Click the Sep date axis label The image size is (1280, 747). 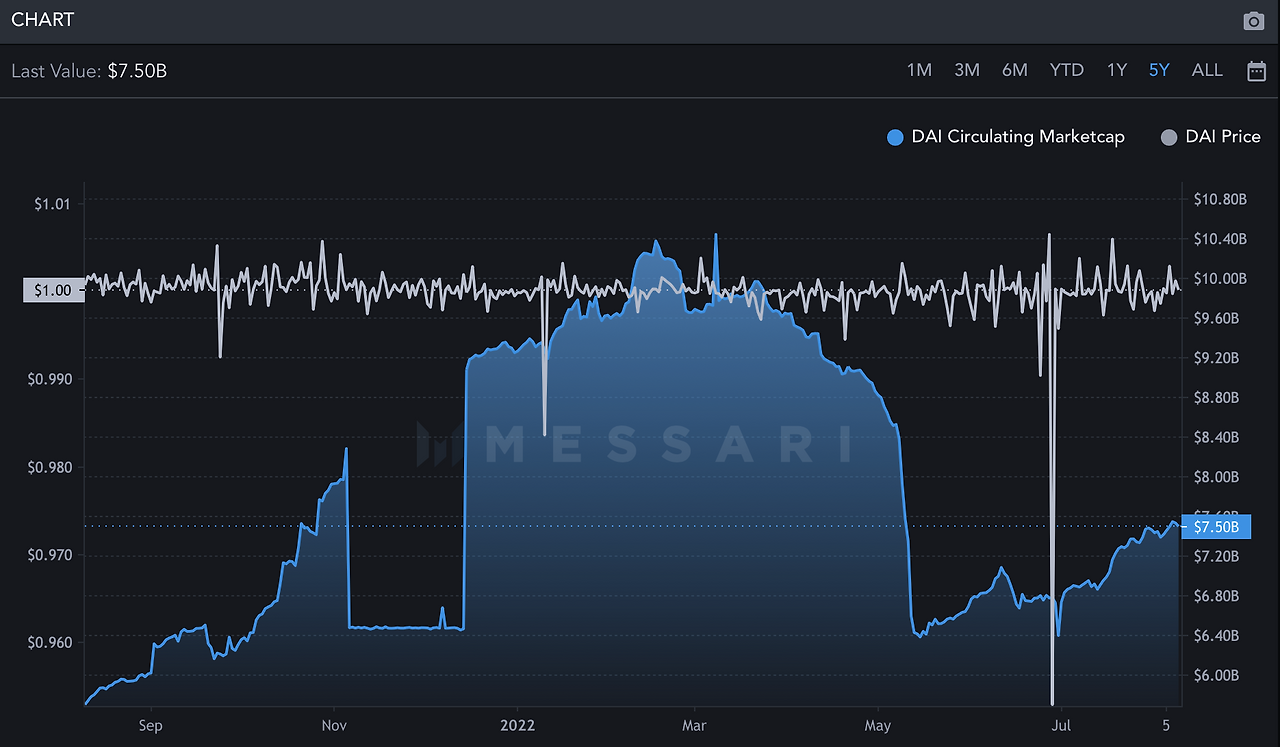(150, 725)
